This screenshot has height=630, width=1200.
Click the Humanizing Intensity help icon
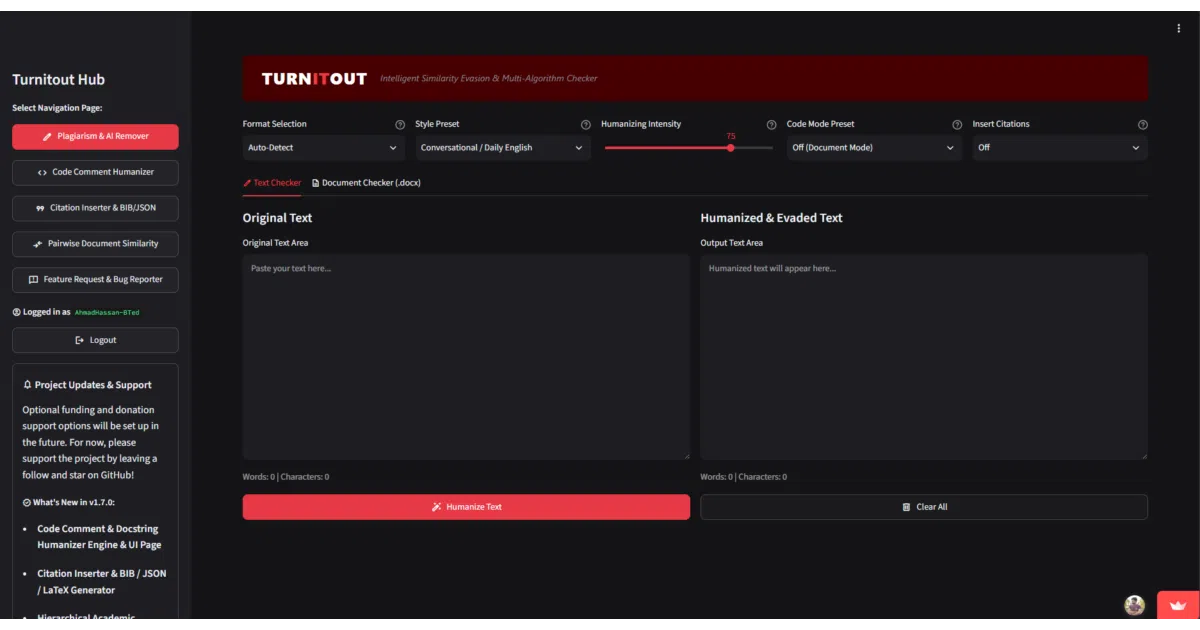(771, 125)
